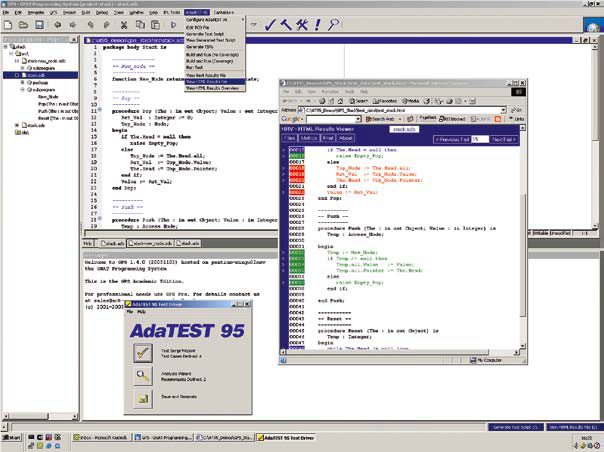Open the Google toolbar search box dropdown
604x452 pixels.
click(358, 119)
